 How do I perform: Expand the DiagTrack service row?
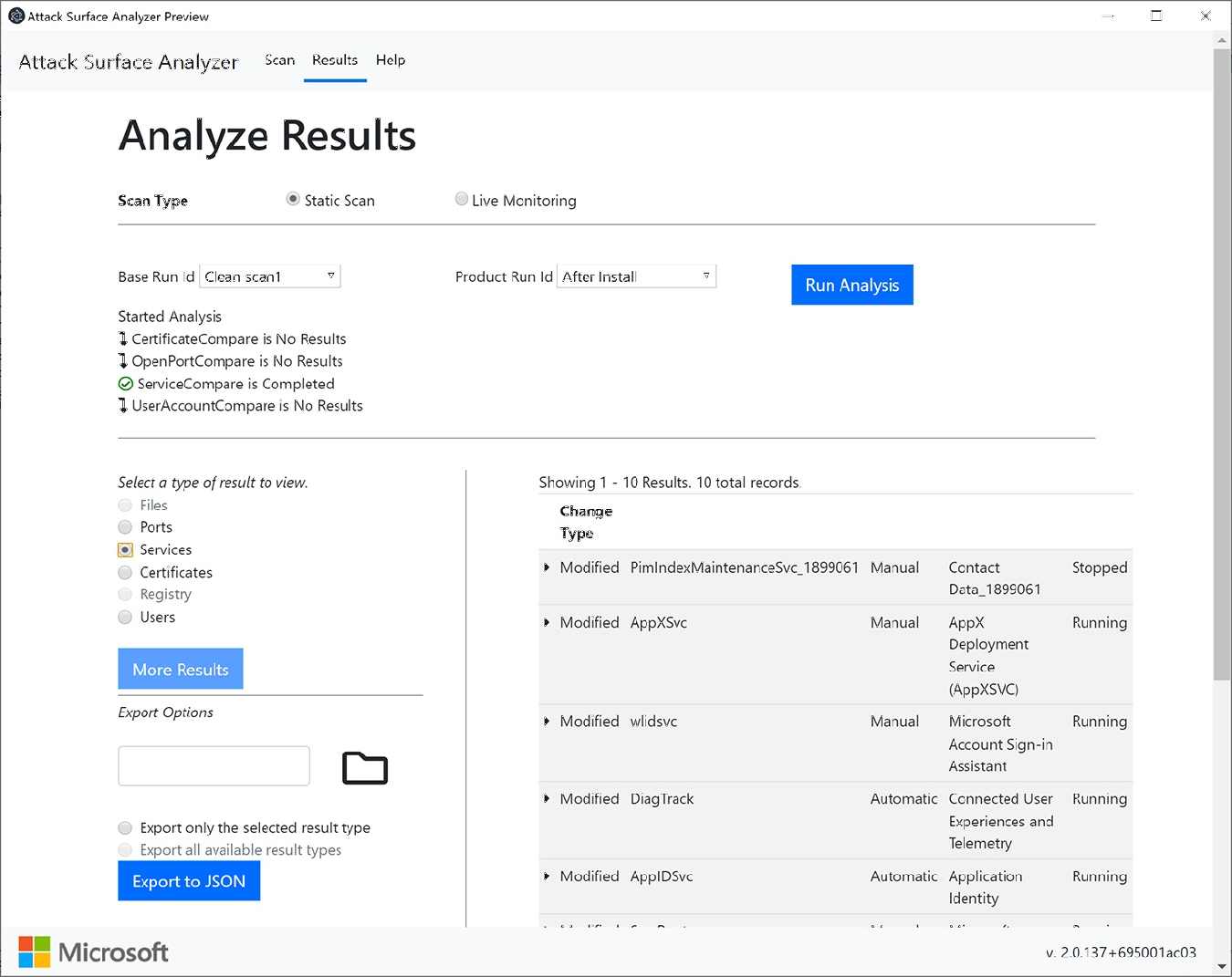pos(548,798)
